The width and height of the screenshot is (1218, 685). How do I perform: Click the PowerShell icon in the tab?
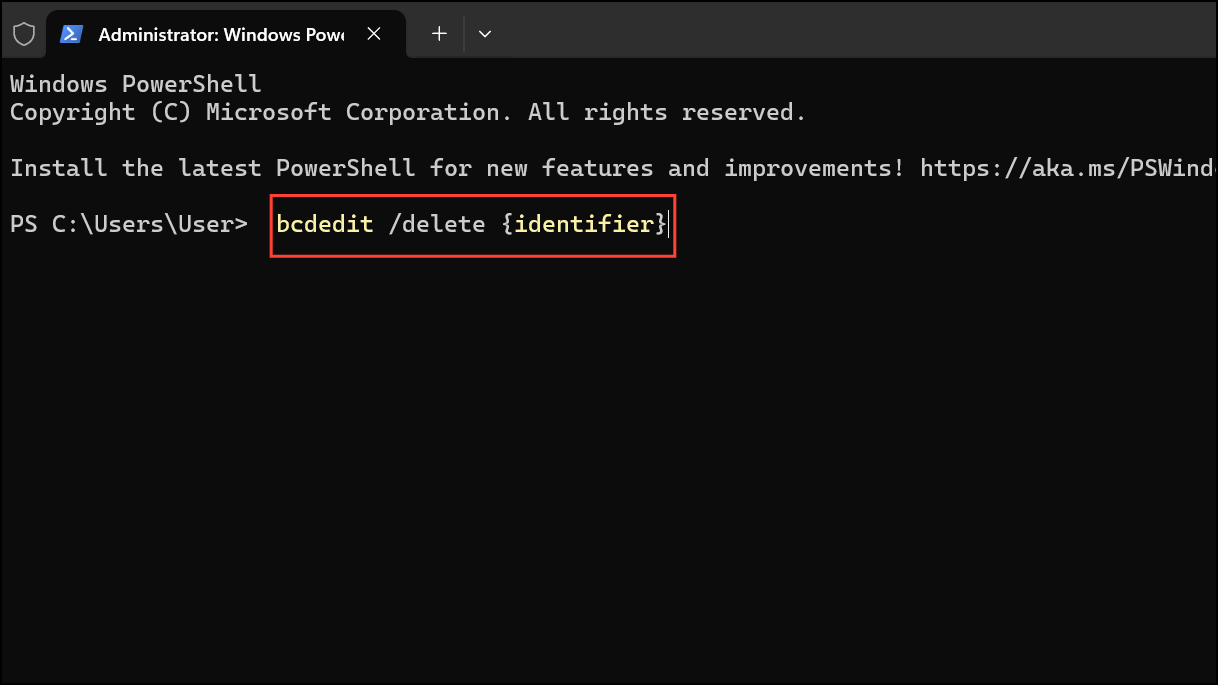click(71, 34)
